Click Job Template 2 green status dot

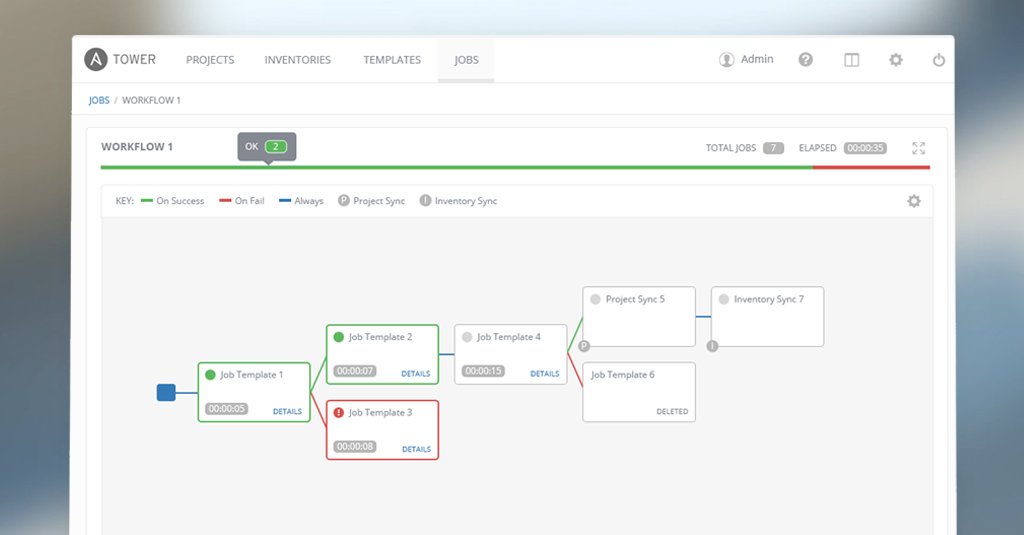point(338,337)
